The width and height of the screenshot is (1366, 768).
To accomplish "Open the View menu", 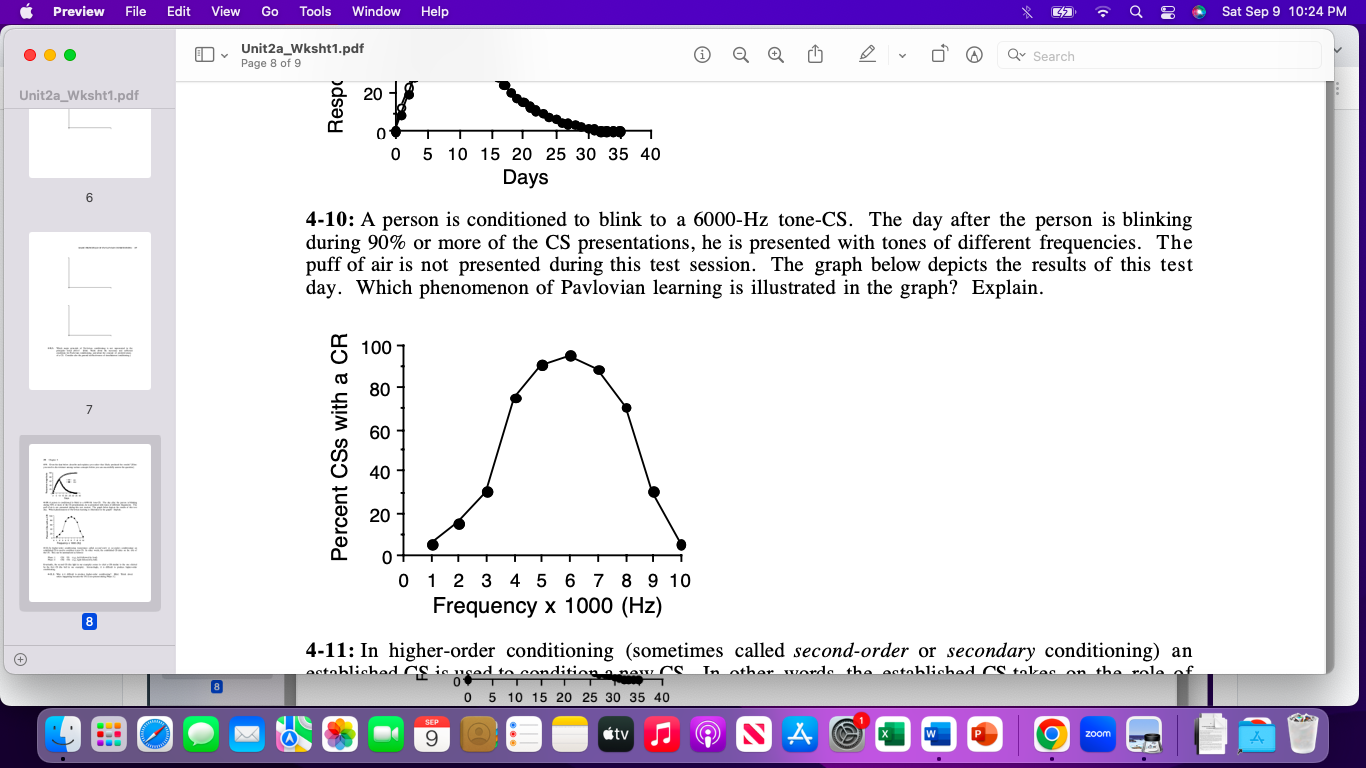I will (x=225, y=11).
